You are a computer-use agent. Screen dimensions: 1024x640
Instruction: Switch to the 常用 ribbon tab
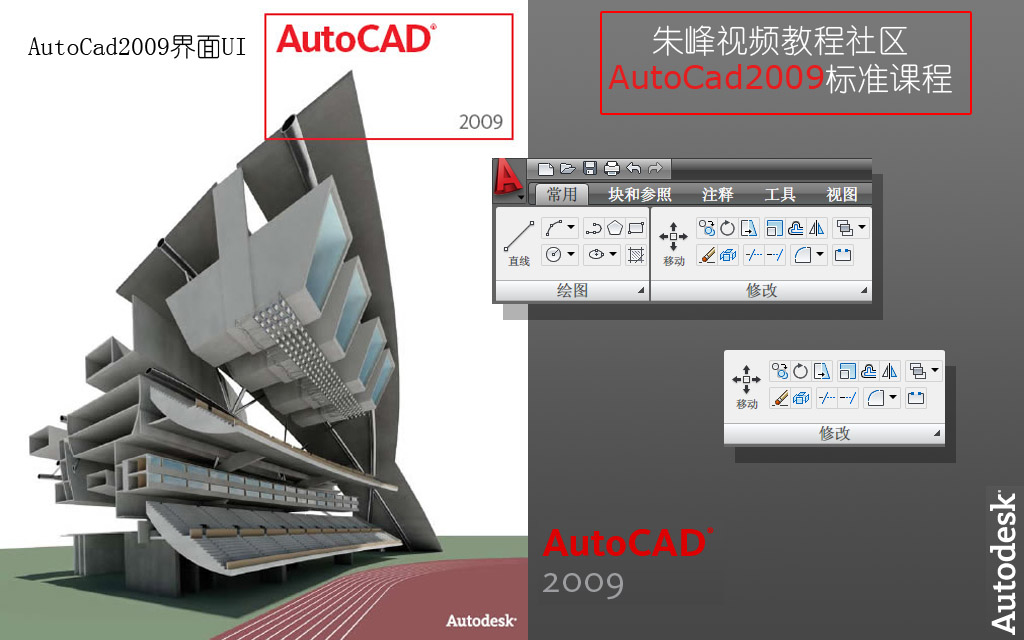pos(562,194)
